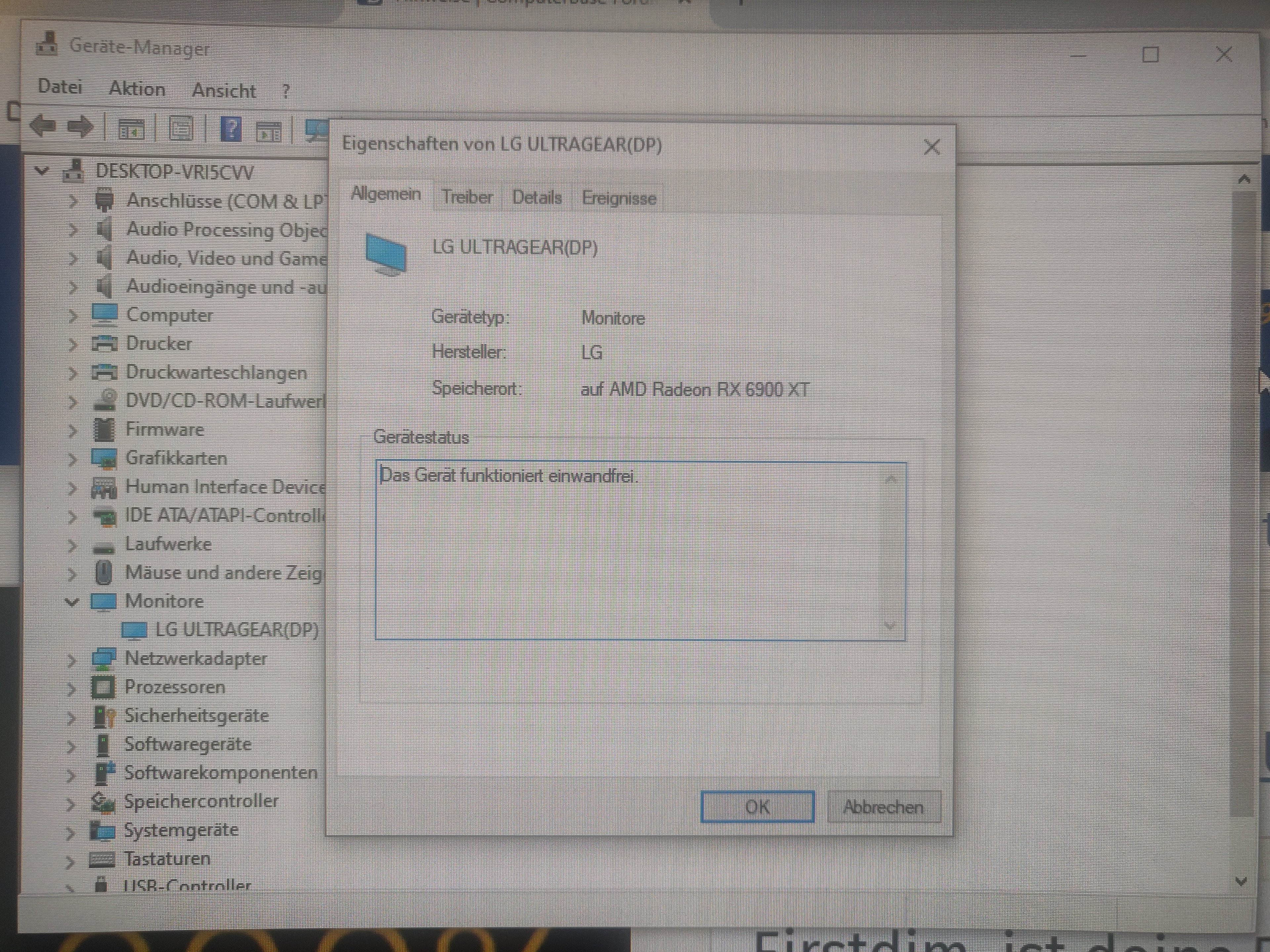Click the Drucker printer icon in tree
The height and width of the screenshot is (952, 1270).
click(x=105, y=344)
